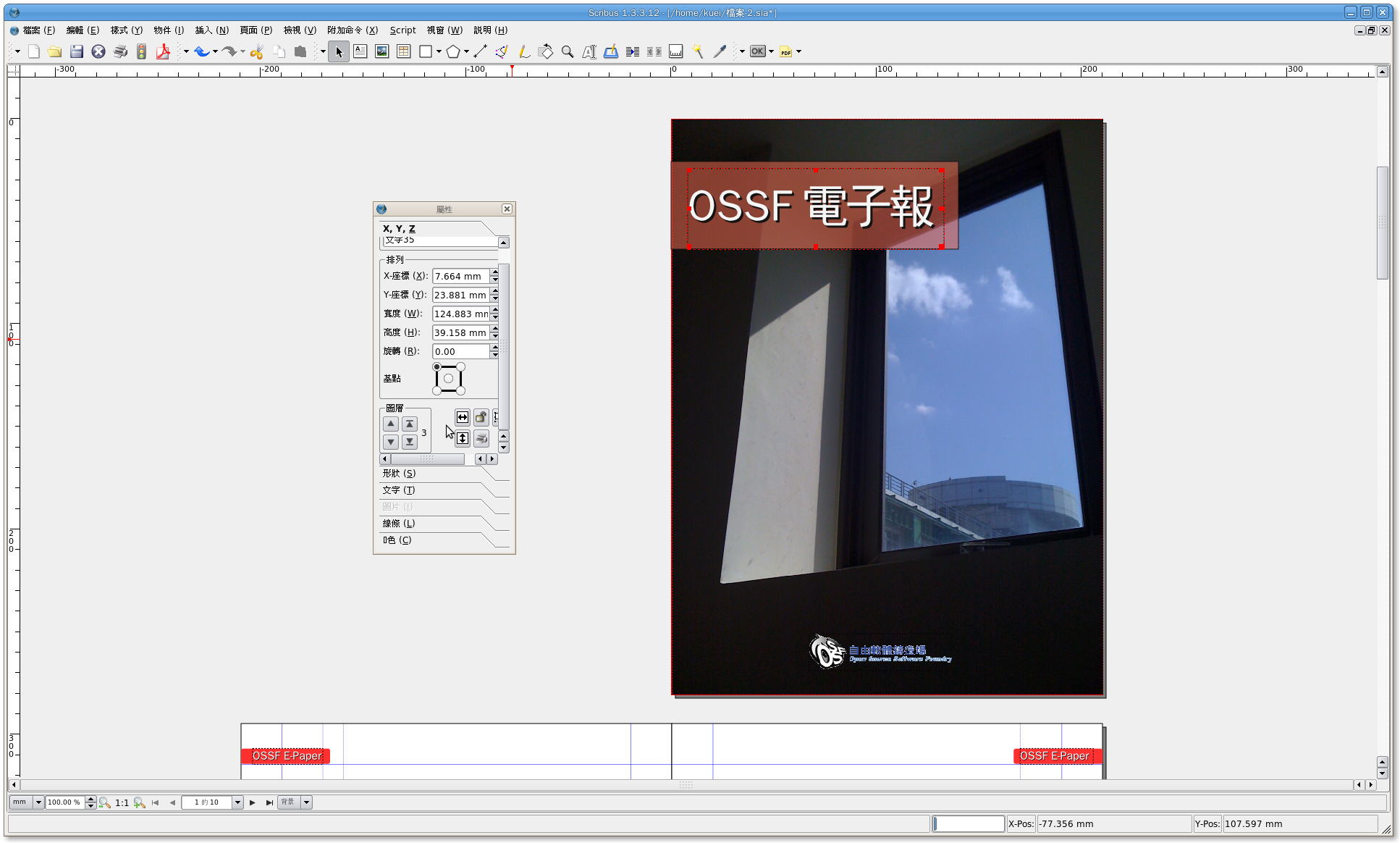Open the Script menu
1400x843 pixels.
point(402,30)
